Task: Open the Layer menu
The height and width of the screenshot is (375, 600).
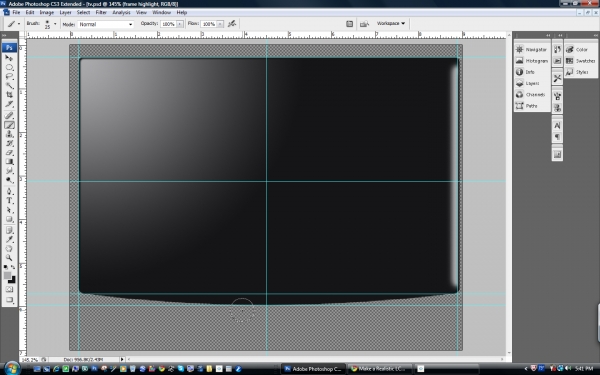Action: (x=65, y=12)
